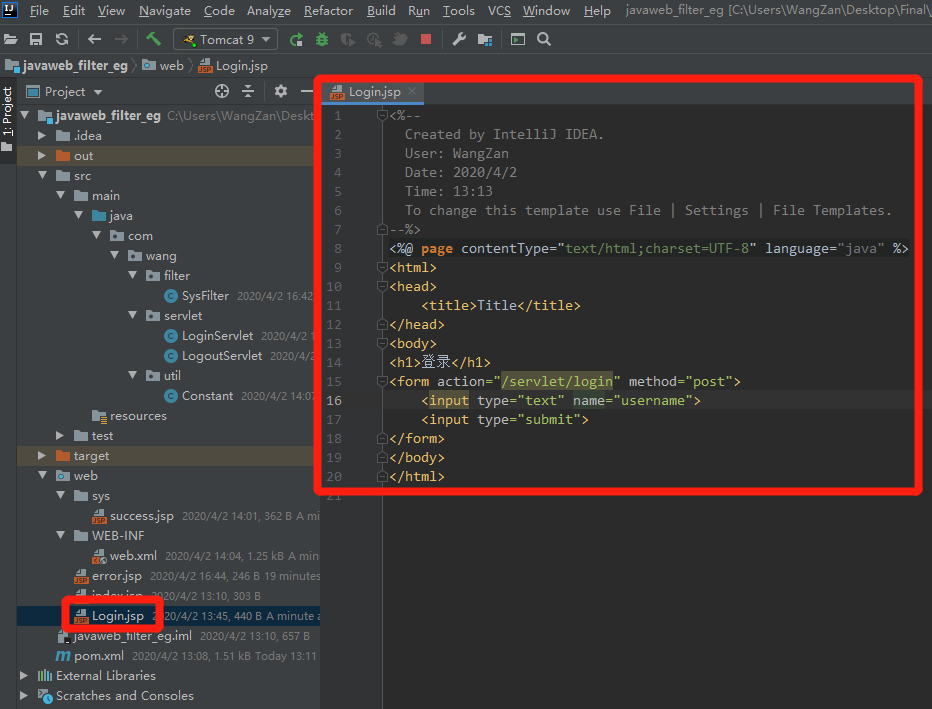The image size is (932, 709).
Task: Click the green Debug bug icon
Action: pyautogui.click(x=322, y=40)
